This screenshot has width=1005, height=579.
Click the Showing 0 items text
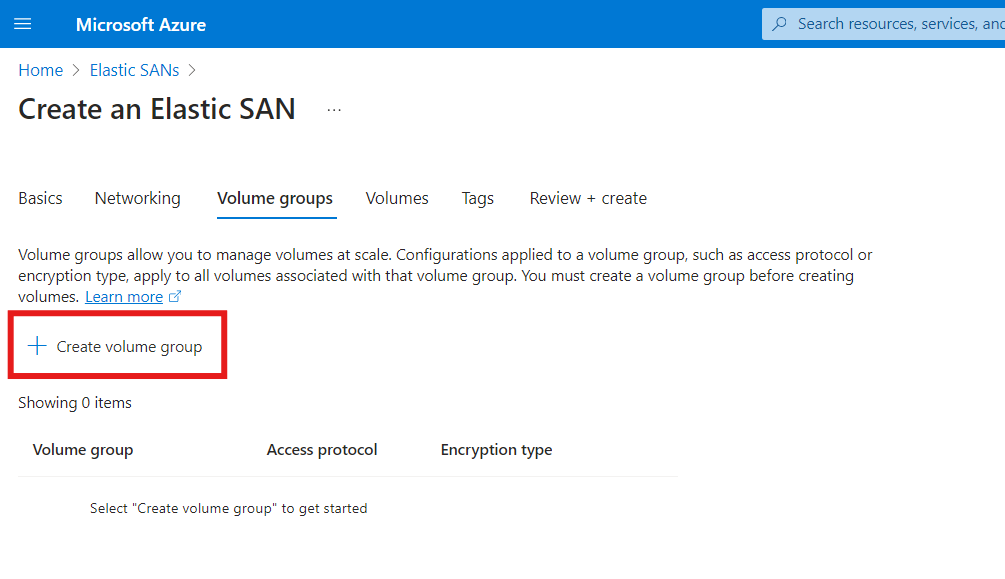[75, 403]
